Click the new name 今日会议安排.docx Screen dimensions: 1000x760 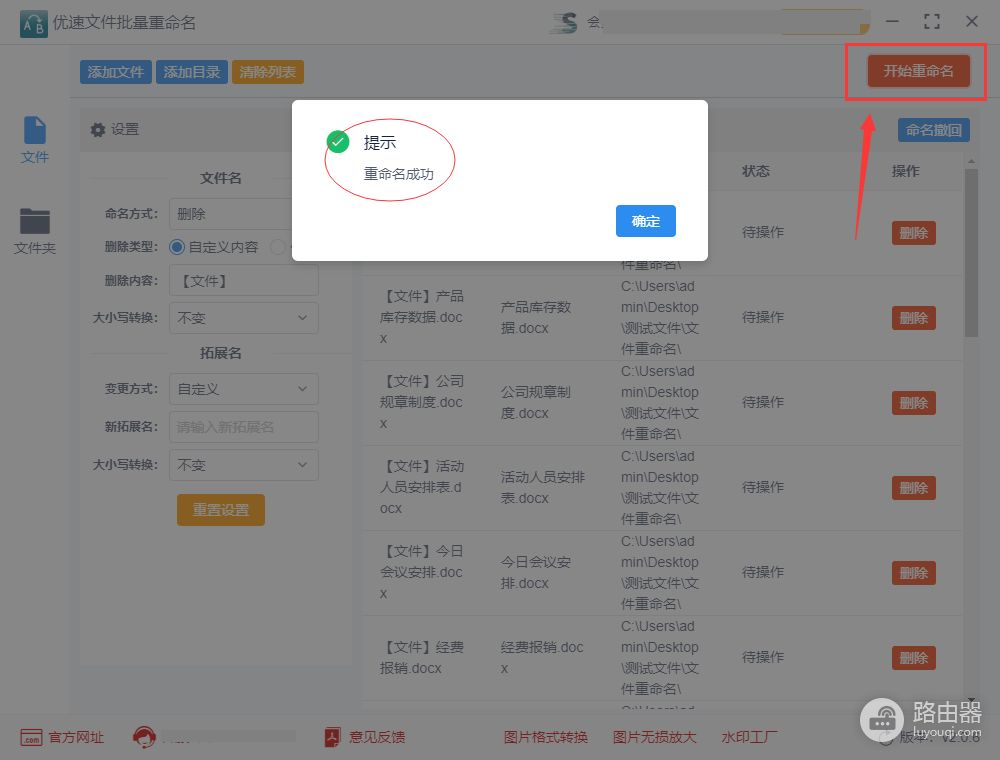535,572
